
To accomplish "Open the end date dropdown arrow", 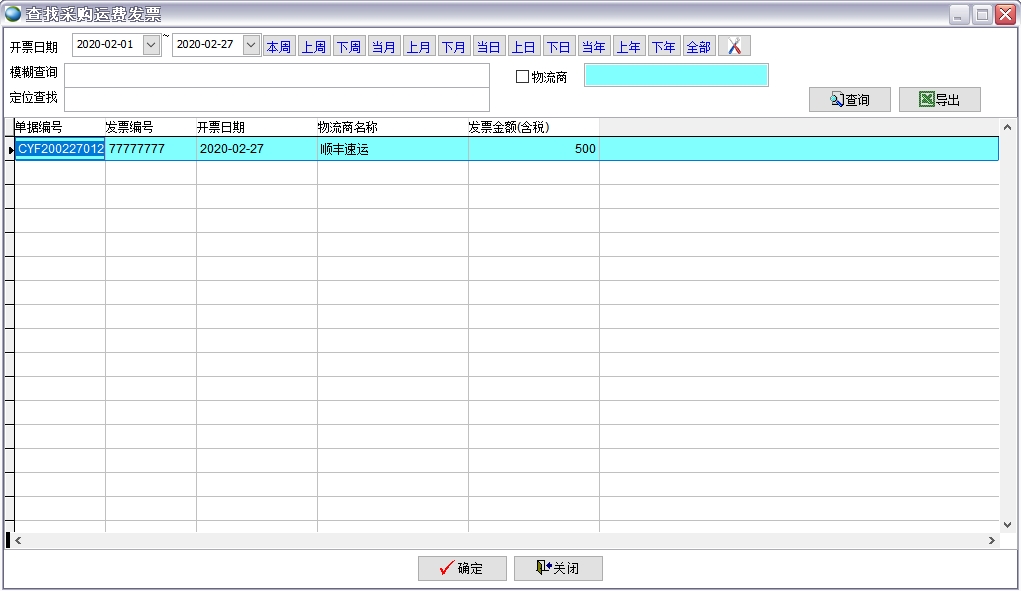I will [x=251, y=45].
